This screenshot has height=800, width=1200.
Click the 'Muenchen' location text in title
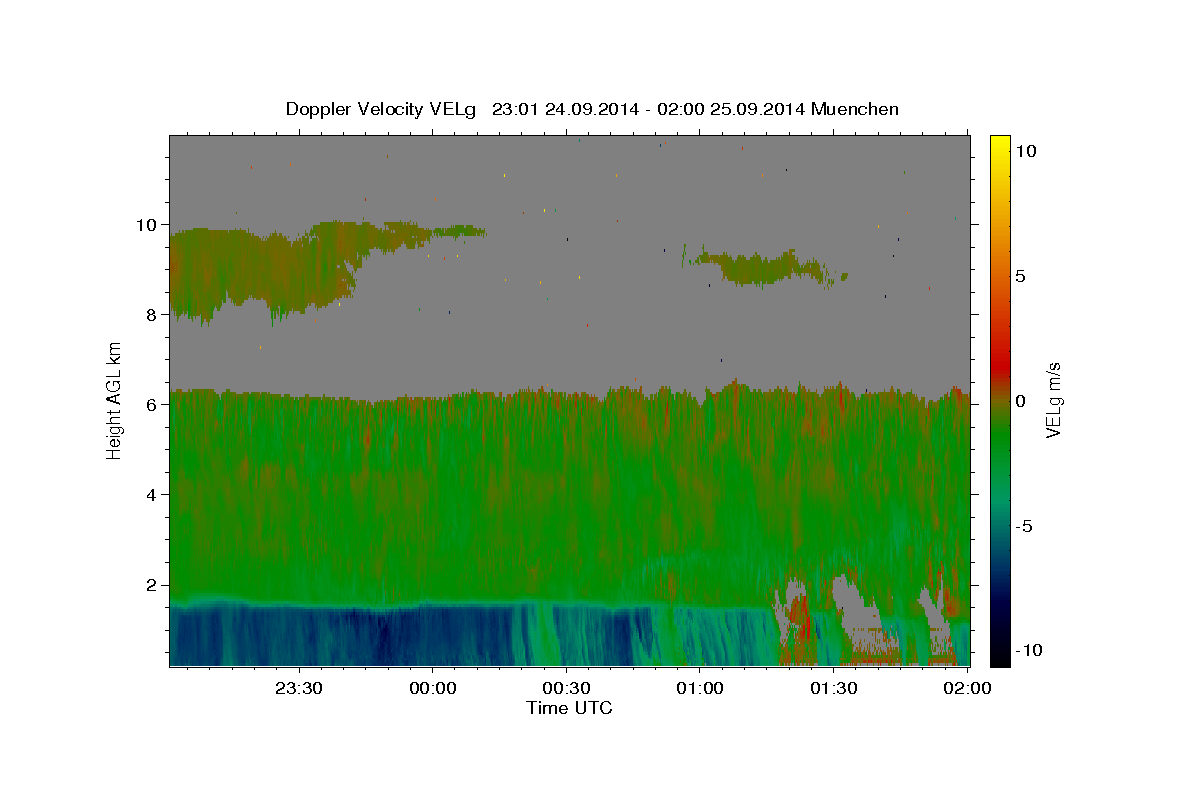coord(855,109)
